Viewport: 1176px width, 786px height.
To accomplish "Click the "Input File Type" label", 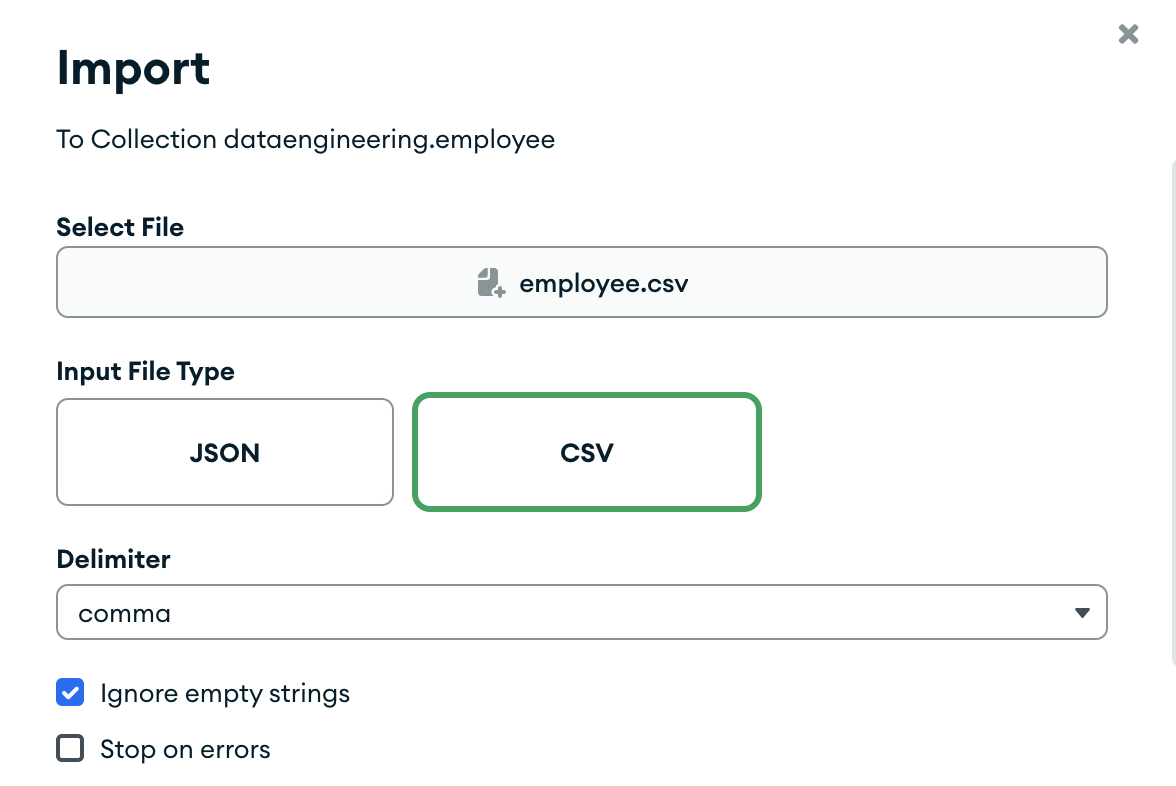I will tap(145, 371).
